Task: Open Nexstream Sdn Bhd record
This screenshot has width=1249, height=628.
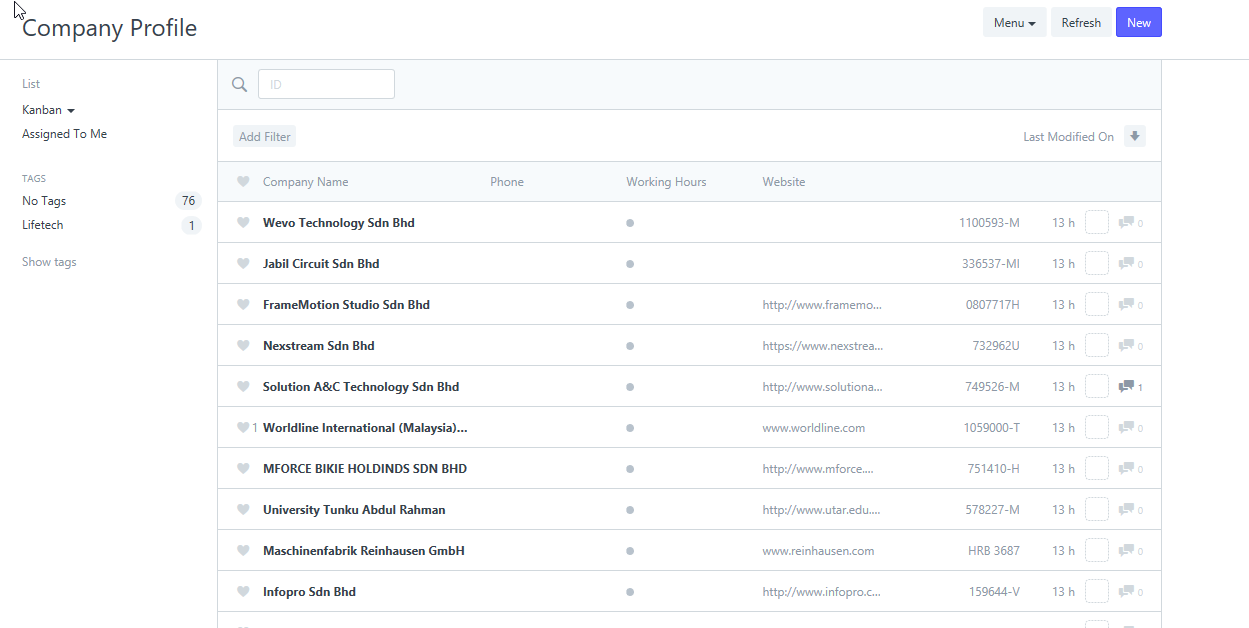Action: pyautogui.click(x=319, y=346)
